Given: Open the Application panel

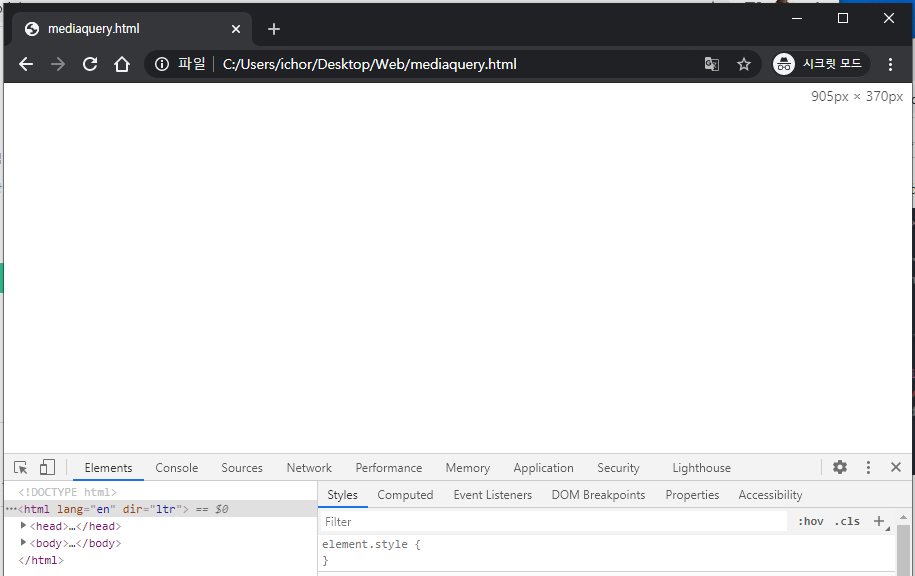Looking at the screenshot, I should pyautogui.click(x=543, y=468).
